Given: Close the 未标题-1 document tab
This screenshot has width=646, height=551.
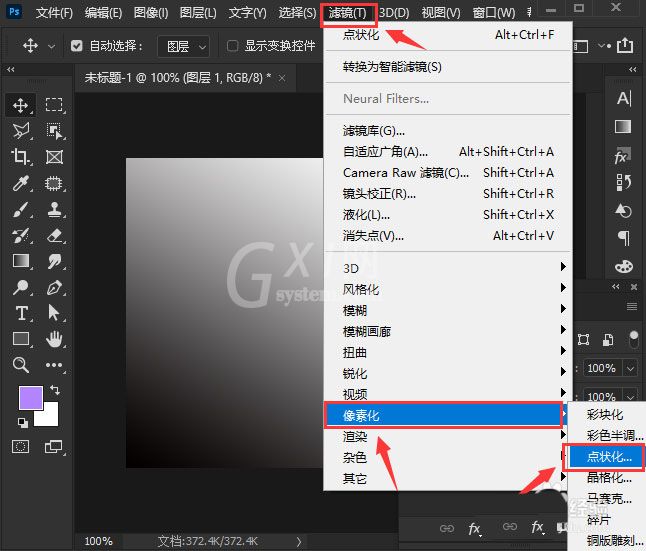Looking at the screenshot, I should tap(282, 77).
